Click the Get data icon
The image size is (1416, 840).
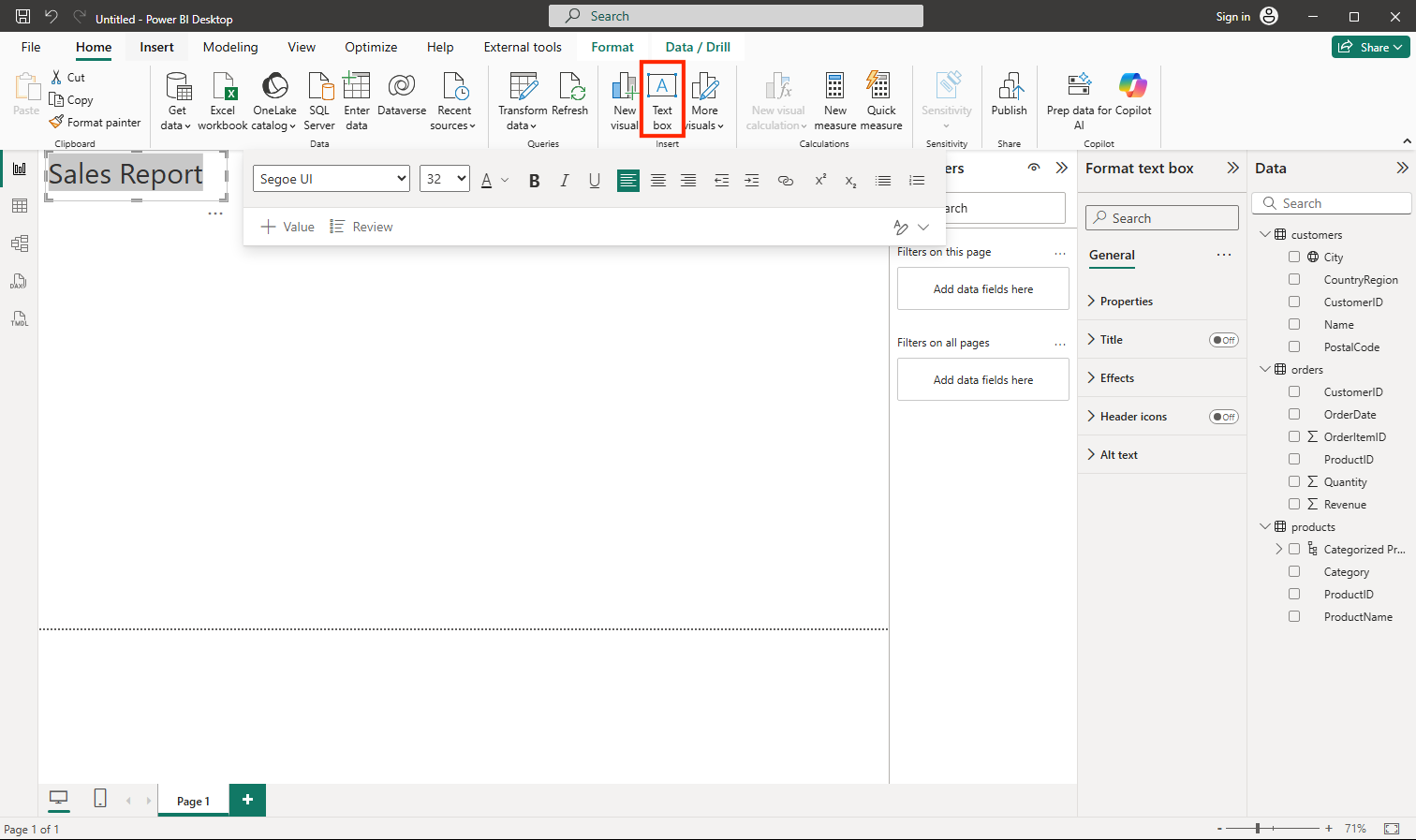177,86
